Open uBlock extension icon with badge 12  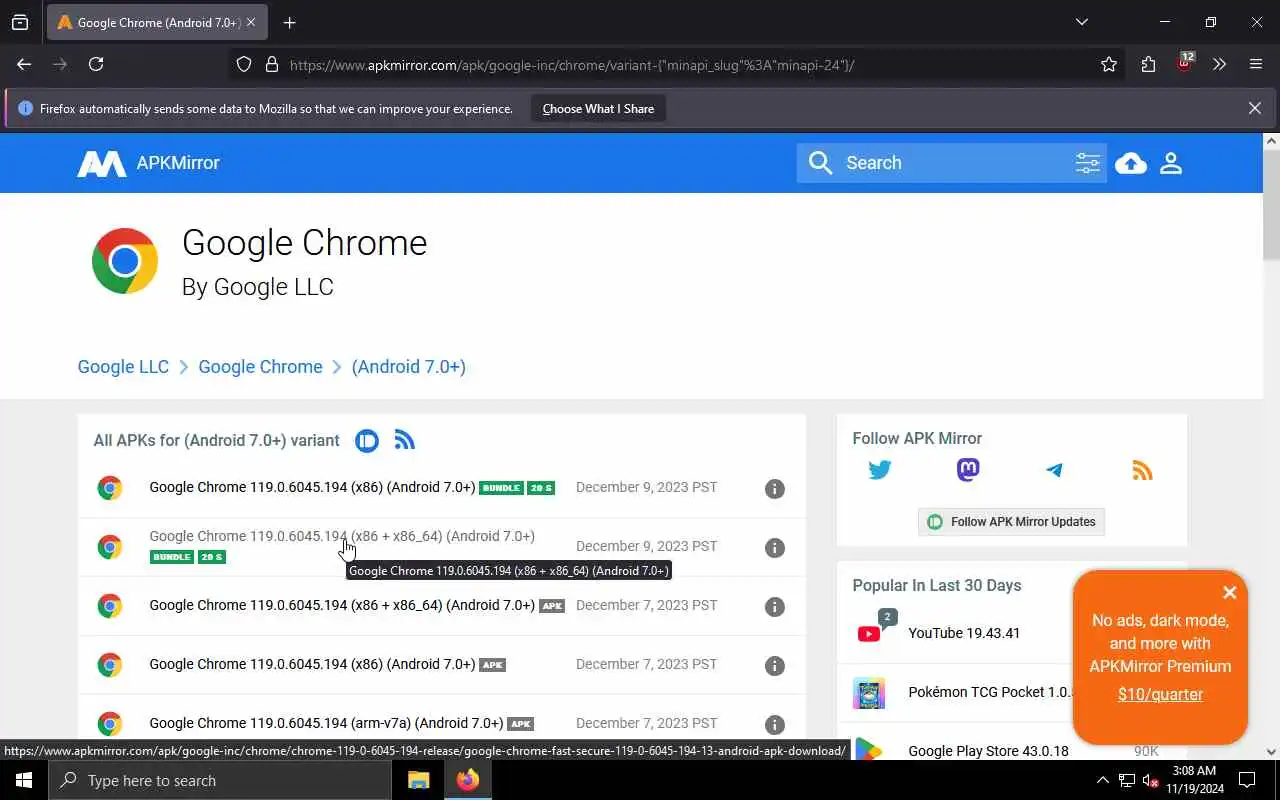[x=1184, y=63]
